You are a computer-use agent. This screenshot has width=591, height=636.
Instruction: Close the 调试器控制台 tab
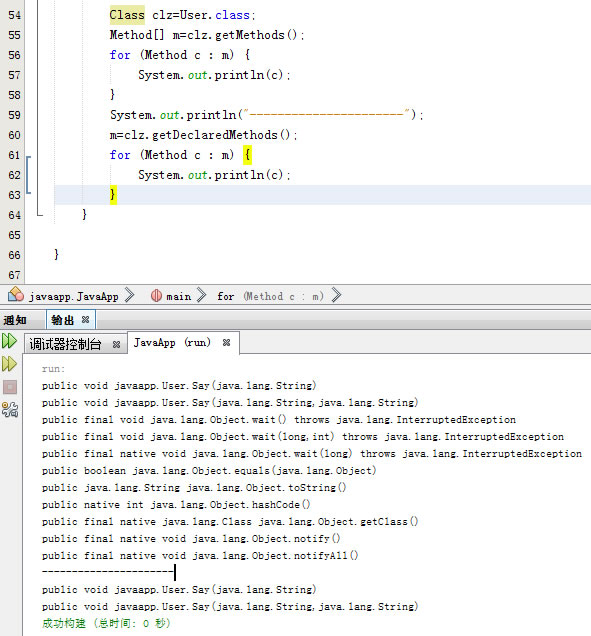pos(116,344)
